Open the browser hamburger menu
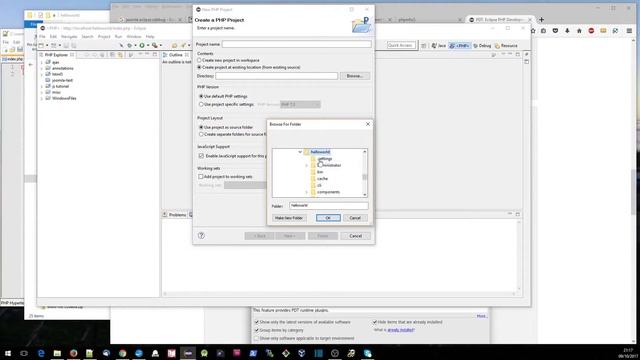 [629, 31]
